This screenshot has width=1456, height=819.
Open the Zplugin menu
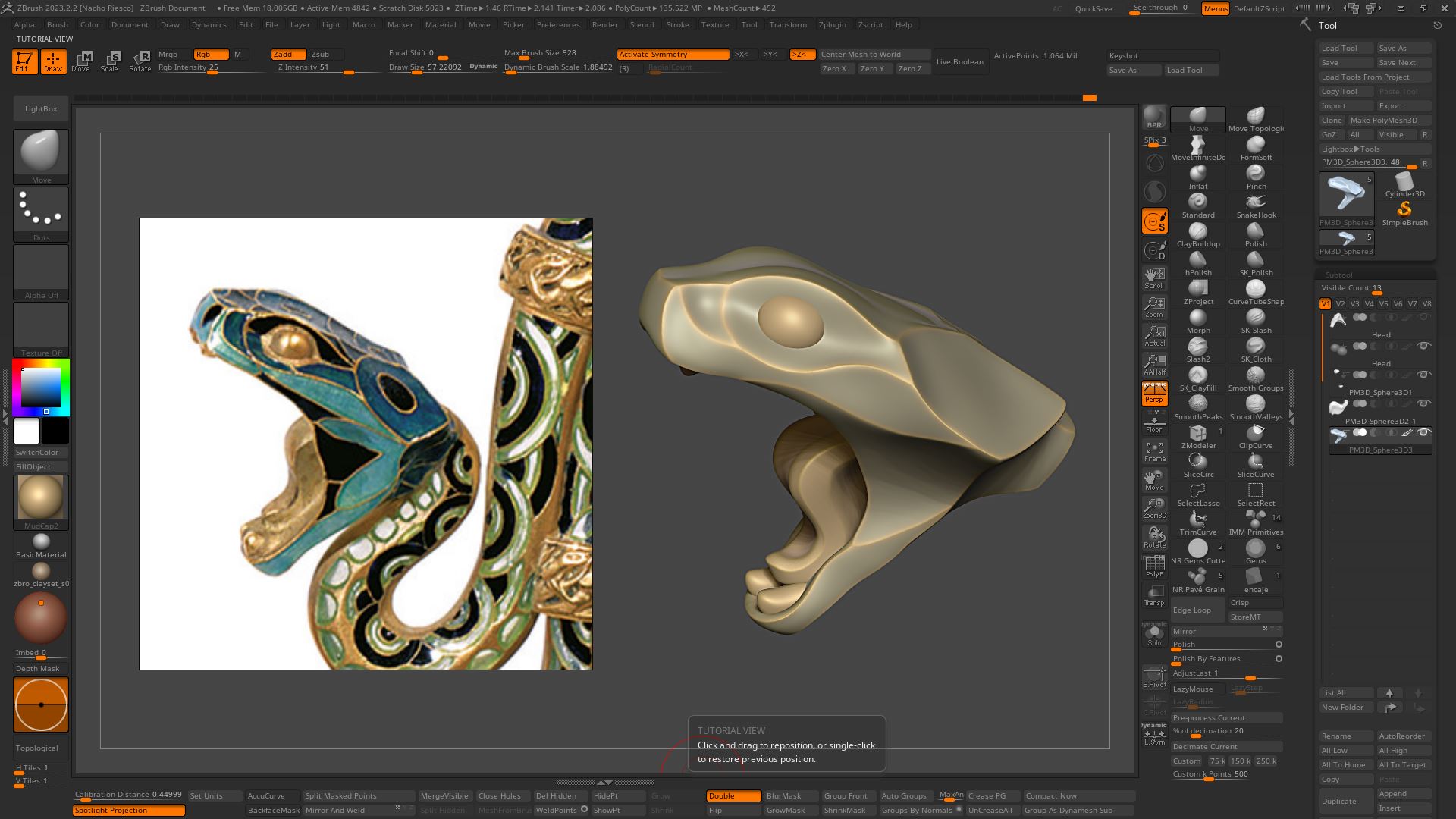[832, 24]
